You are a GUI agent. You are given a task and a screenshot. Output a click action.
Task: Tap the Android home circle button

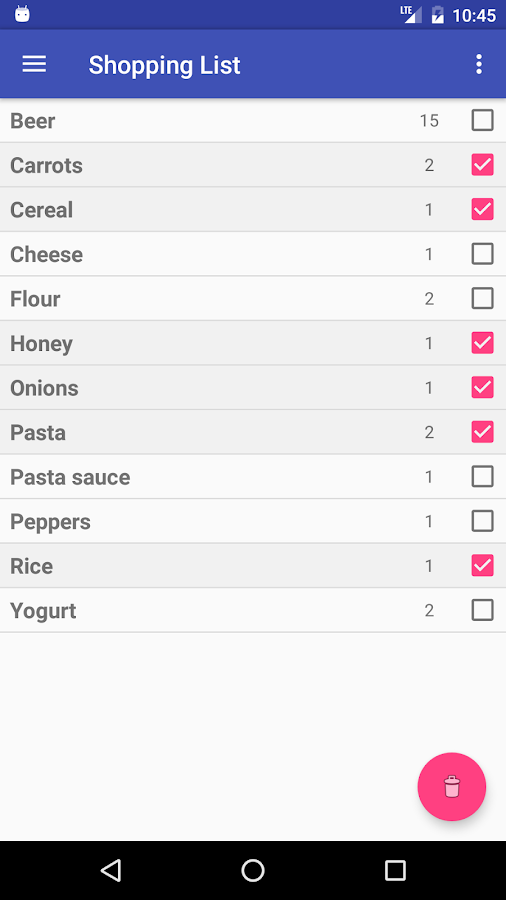click(253, 870)
